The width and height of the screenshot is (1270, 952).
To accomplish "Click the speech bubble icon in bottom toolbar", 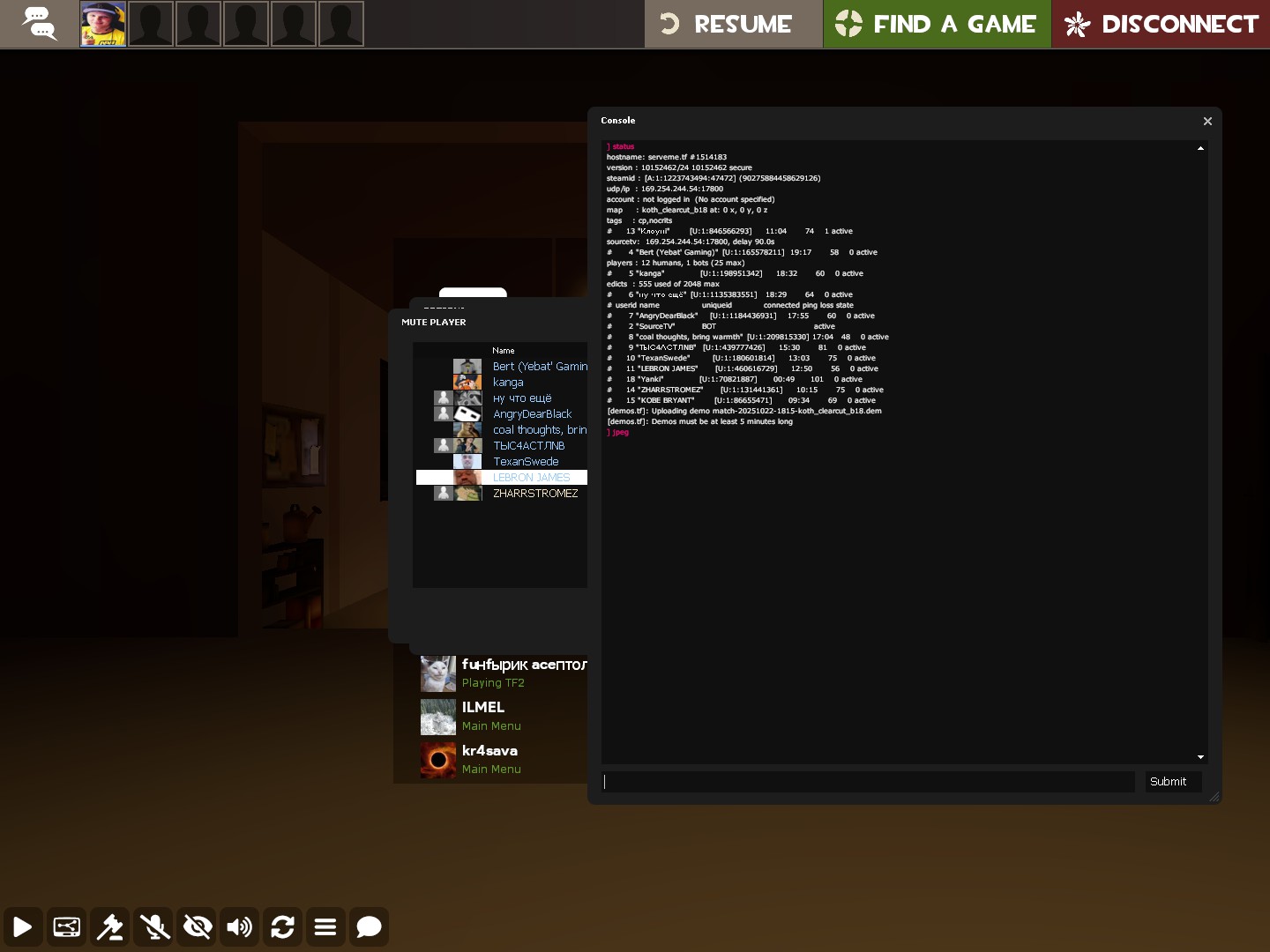I will pos(369,927).
